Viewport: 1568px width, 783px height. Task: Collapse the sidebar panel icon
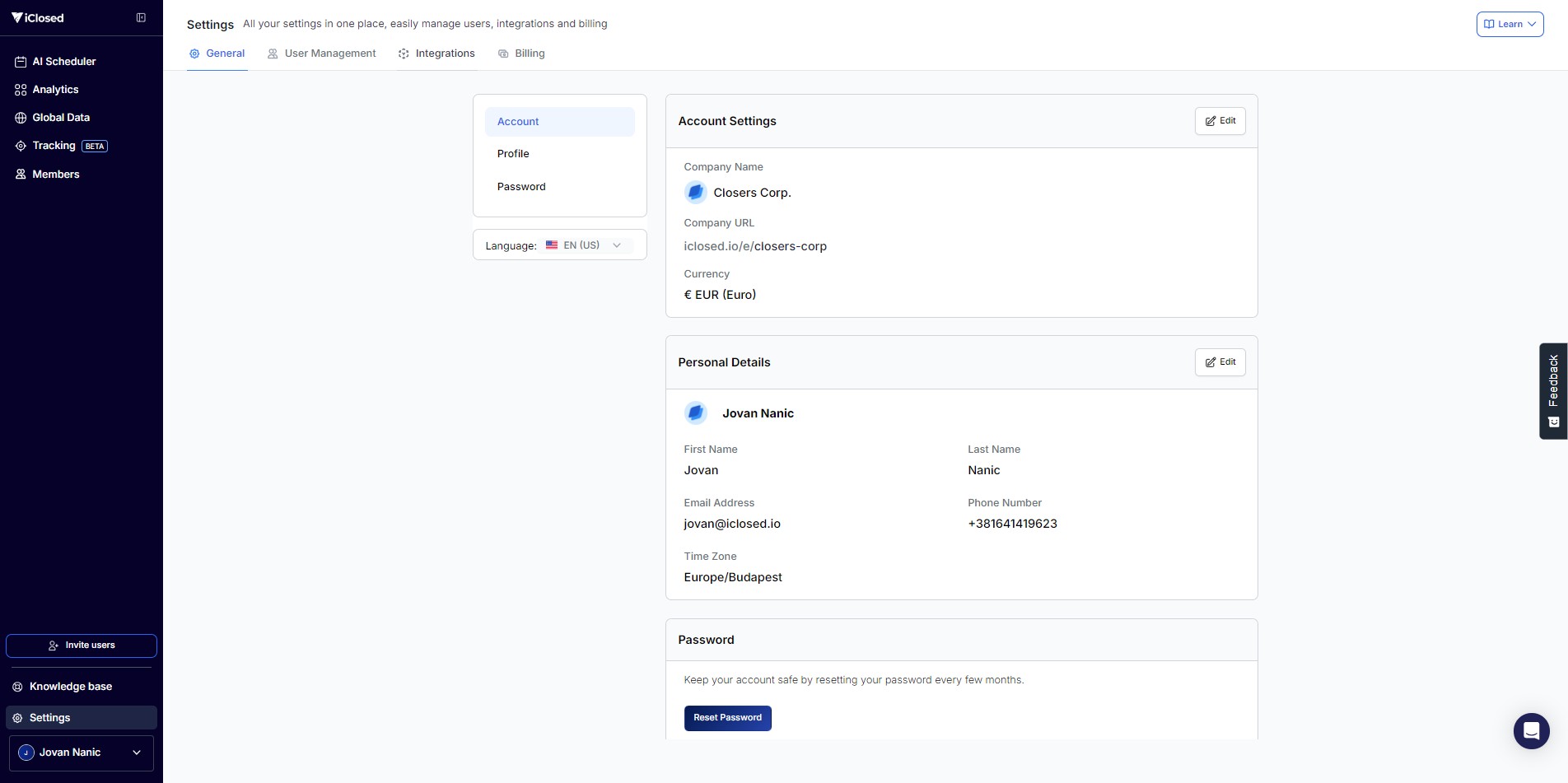pyautogui.click(x=141, y=18)
